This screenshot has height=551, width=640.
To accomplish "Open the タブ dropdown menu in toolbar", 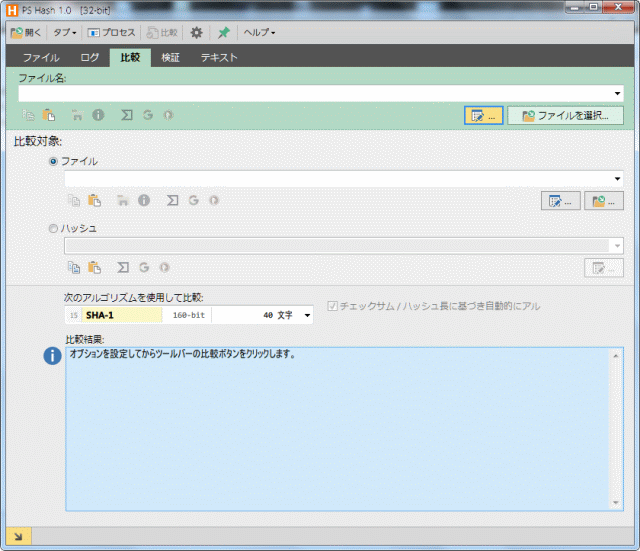I will coord(66,32).
